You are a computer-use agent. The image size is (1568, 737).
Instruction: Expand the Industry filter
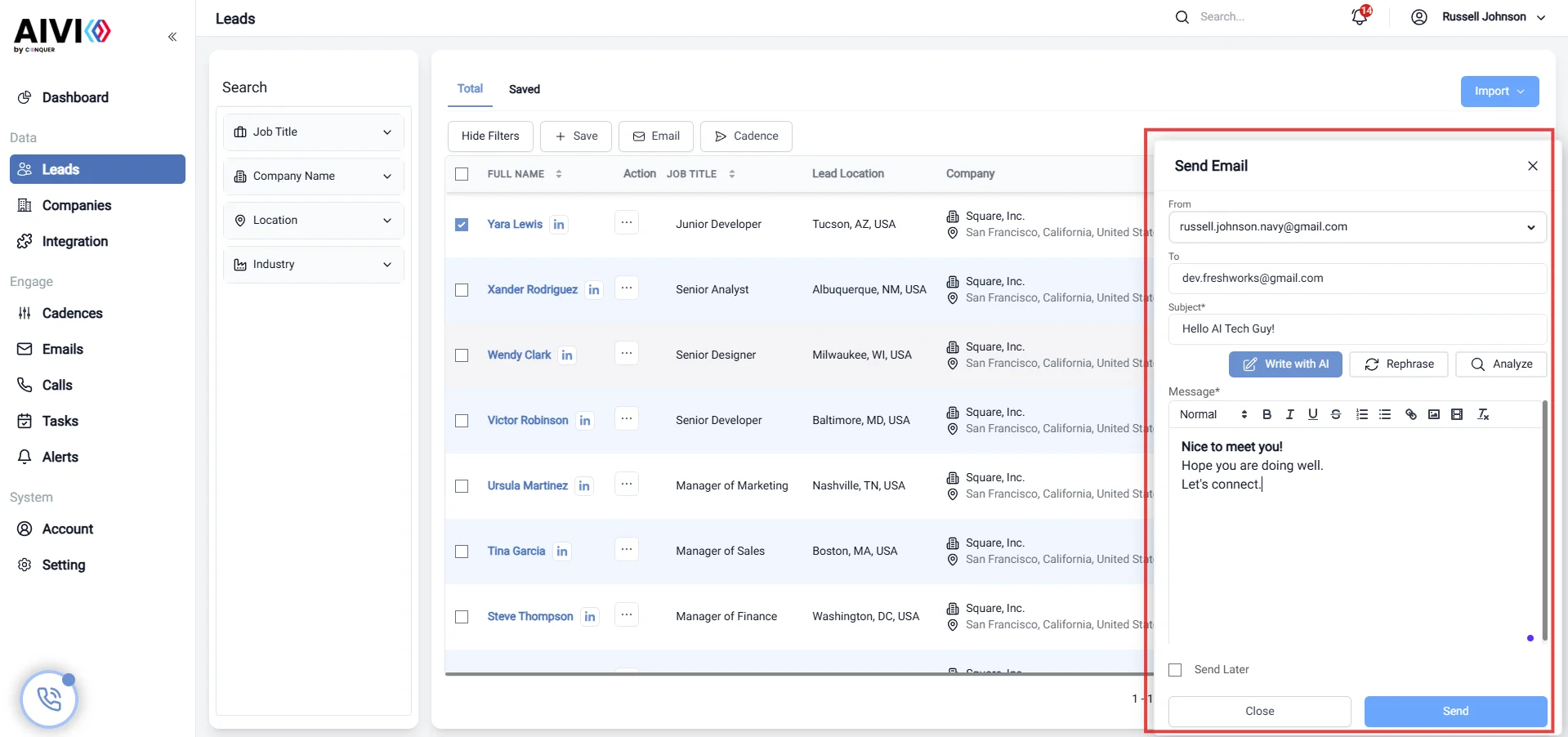click(314, 265)
